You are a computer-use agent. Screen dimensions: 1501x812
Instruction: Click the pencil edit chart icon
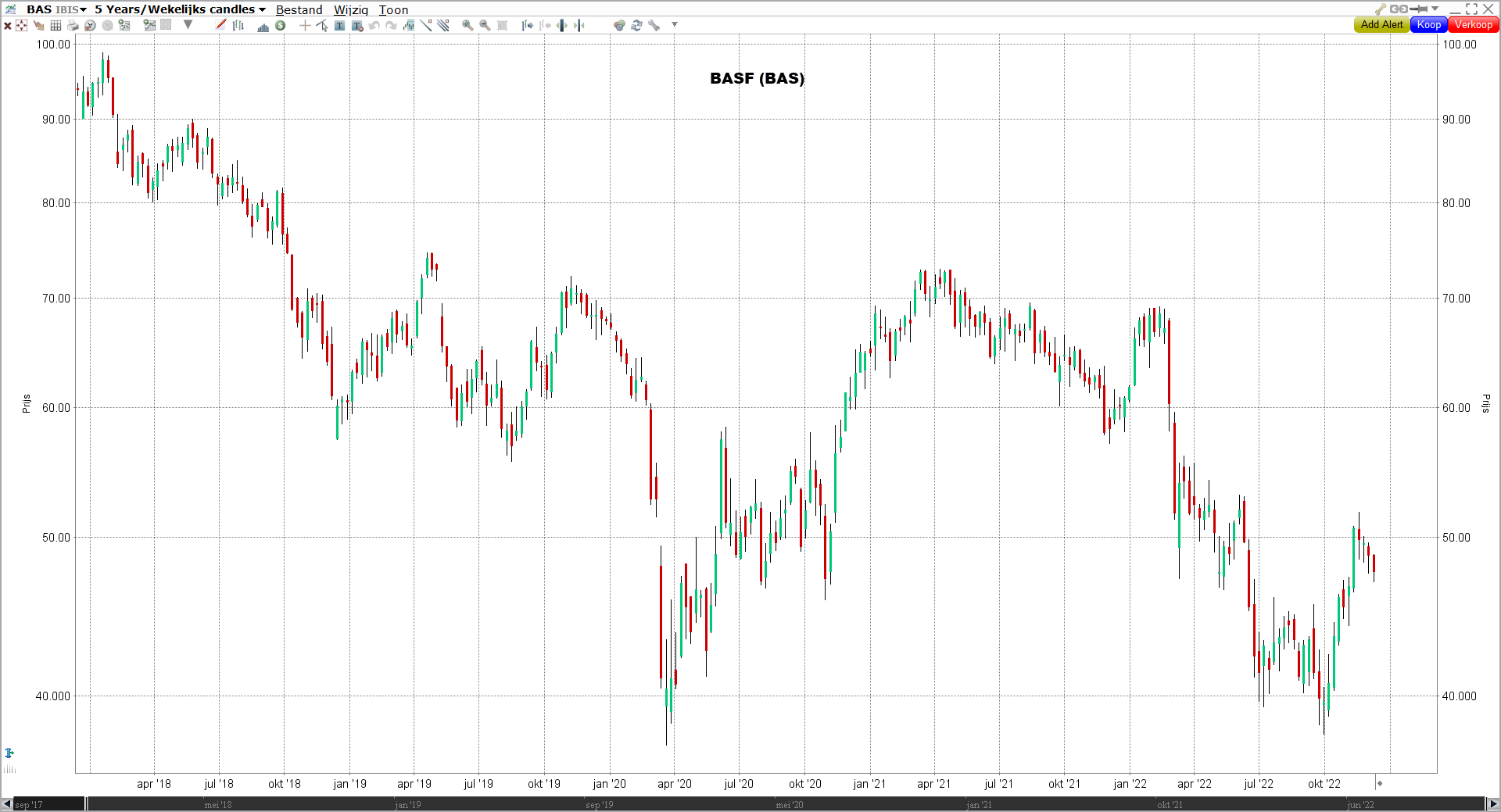pyautogui.click(x=221, y=25)
